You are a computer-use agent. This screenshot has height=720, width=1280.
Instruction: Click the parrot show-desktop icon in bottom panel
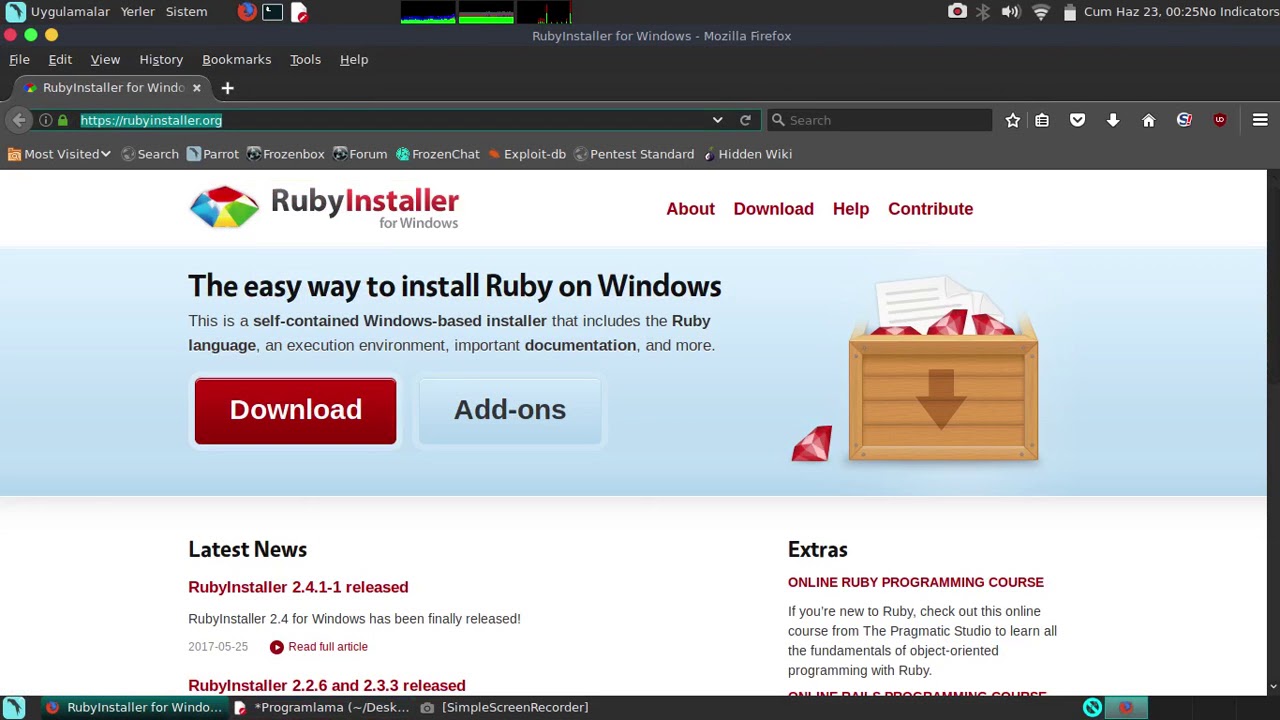14,707
